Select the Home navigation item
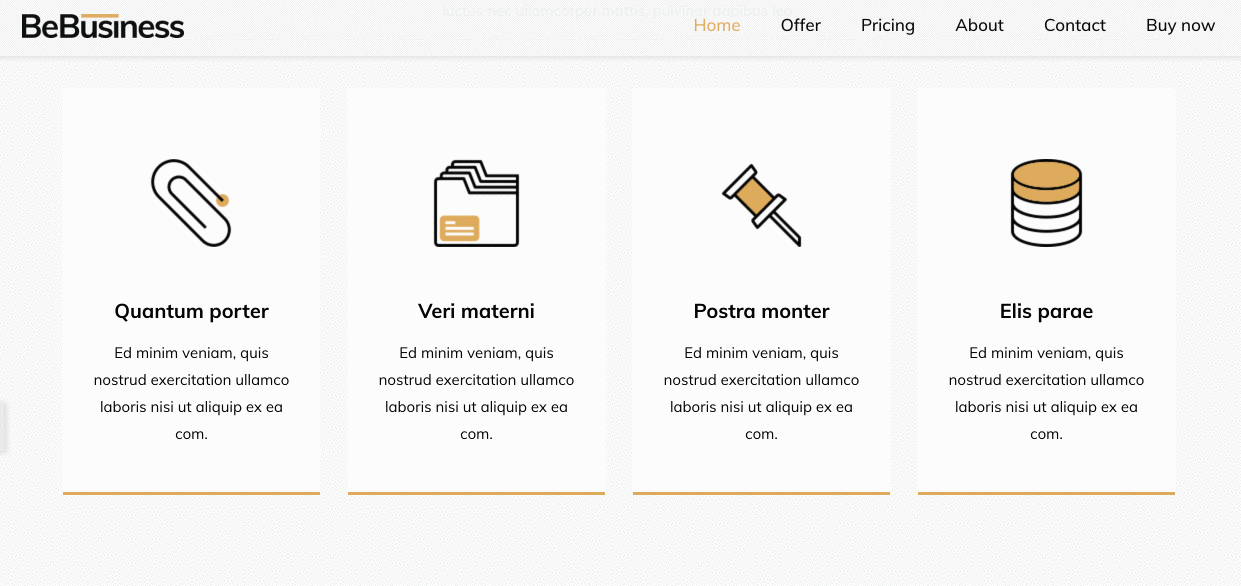The height and width of the screenshot is (586, 1241). [x=717, y=25]
